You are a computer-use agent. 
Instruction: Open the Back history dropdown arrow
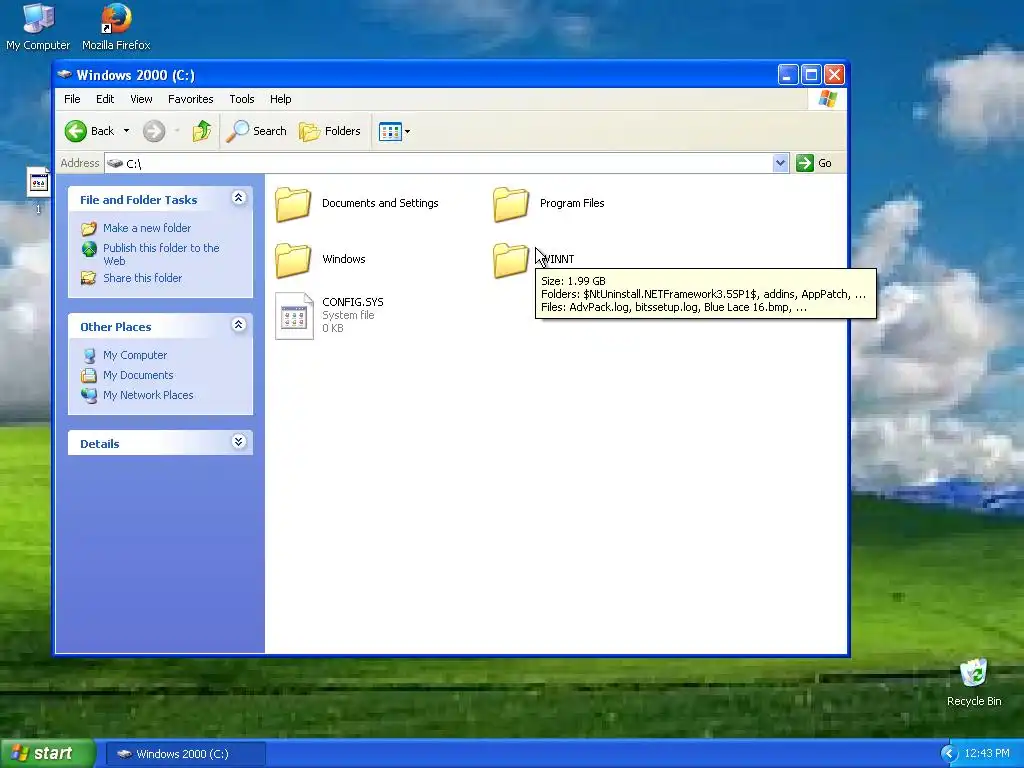127,131
